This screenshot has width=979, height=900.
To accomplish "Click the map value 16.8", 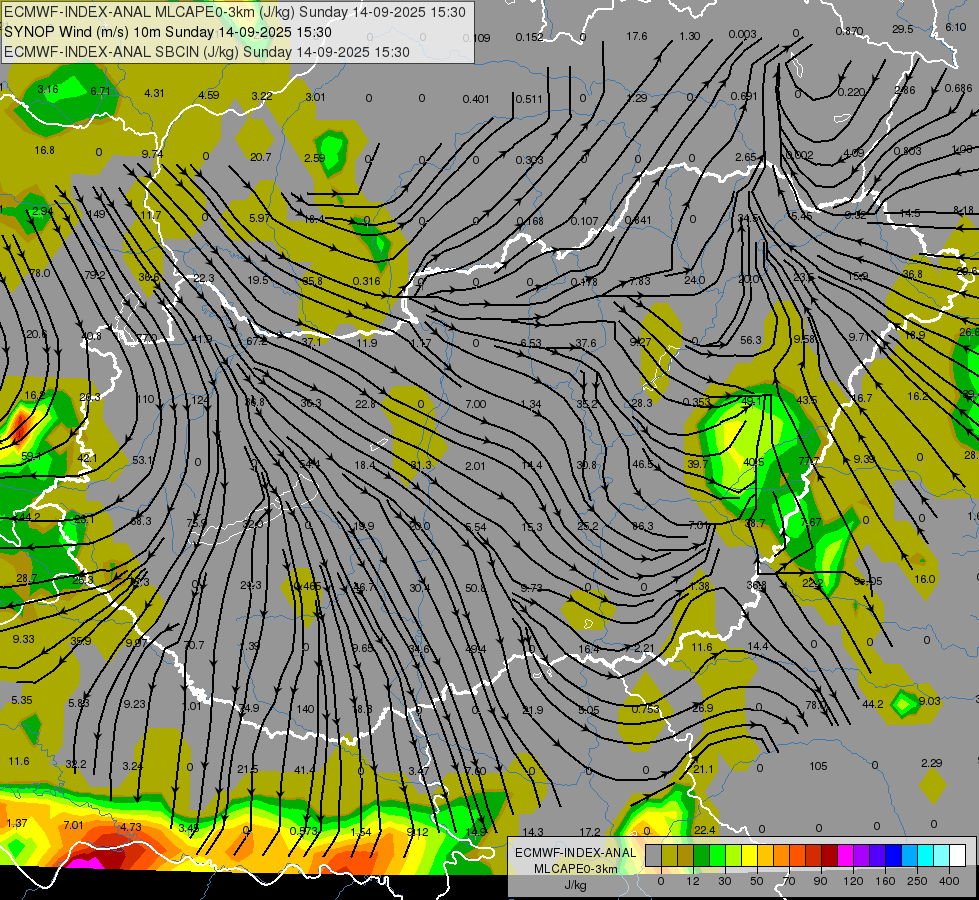I will (x=44, y=150).
